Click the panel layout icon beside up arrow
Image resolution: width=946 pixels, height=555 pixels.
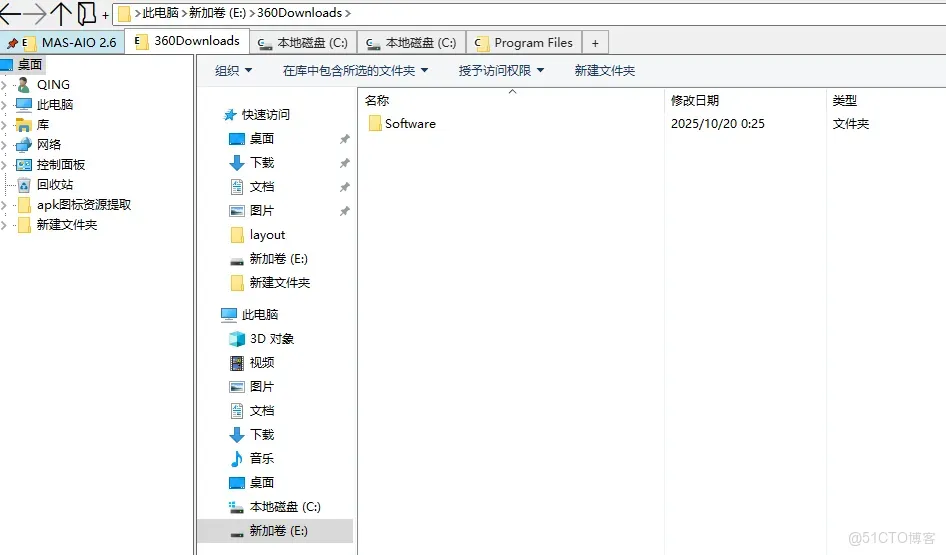point(86,13)
